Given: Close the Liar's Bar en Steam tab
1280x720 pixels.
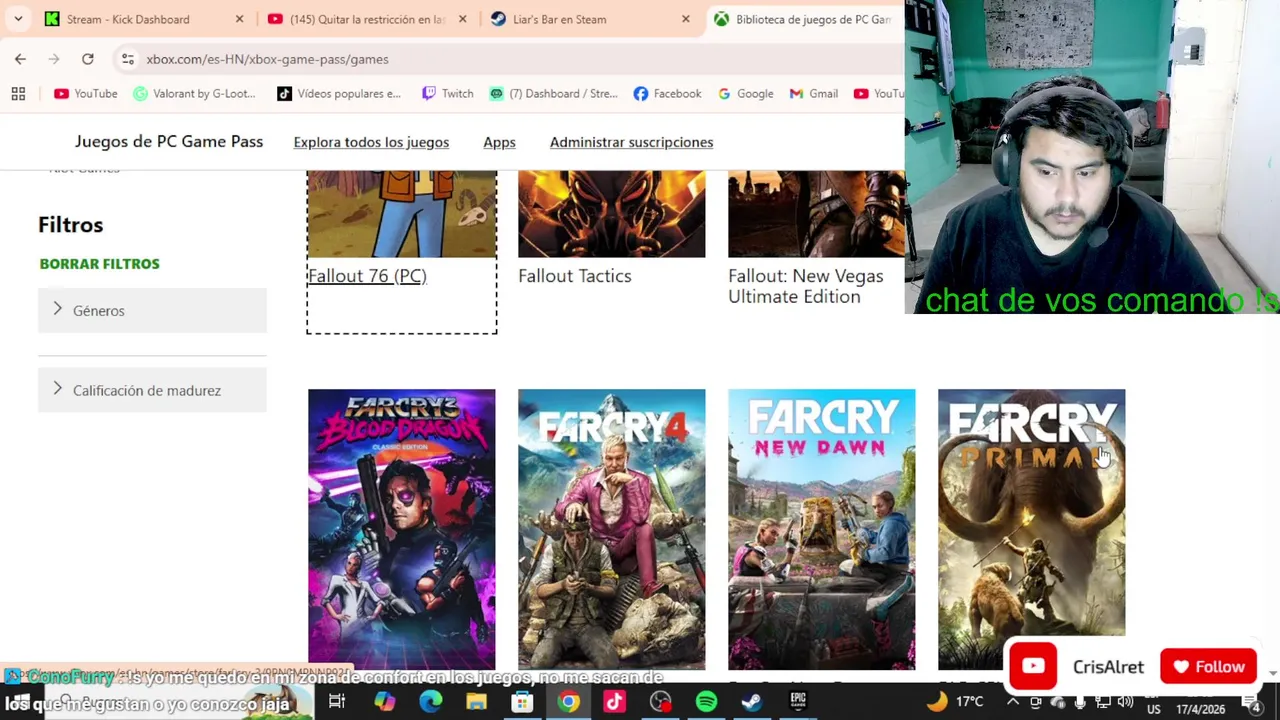Looking at the screenshot, I should (x=685, y=19).
